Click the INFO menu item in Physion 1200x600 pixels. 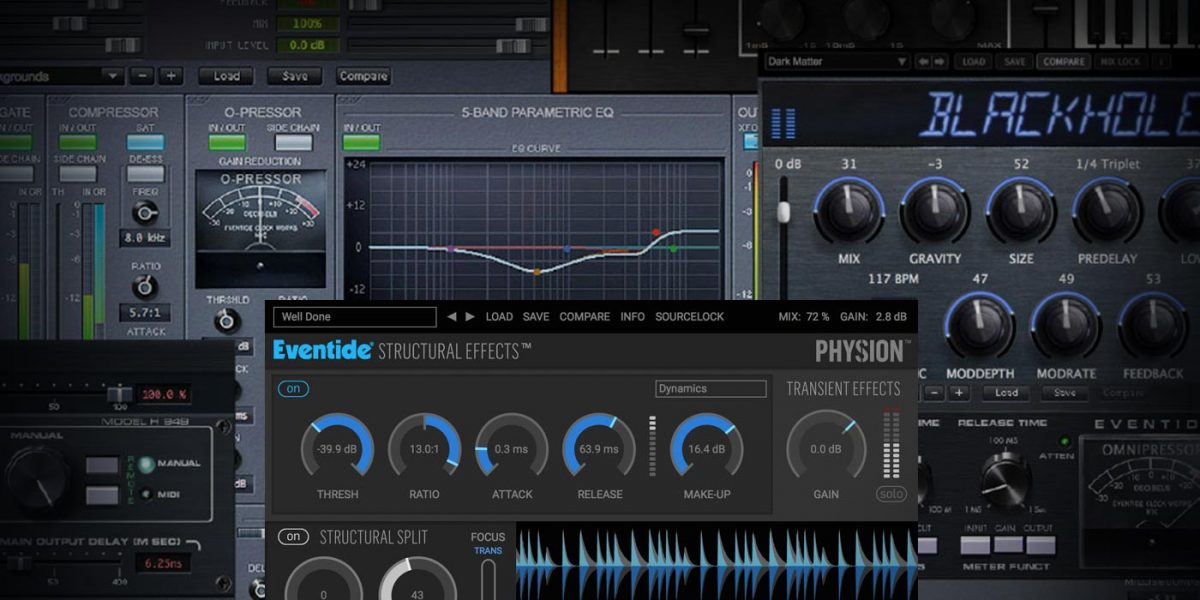[x=632, y=316]
